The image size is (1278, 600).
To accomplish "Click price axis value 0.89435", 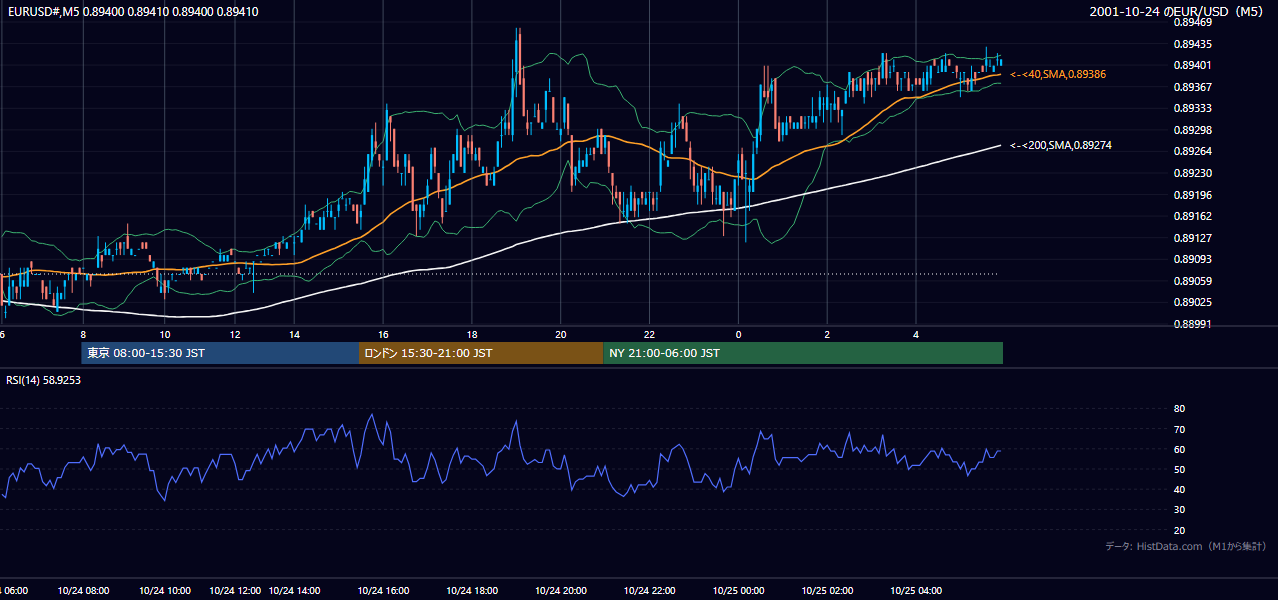I will pyautogui.click(x=1195, y=44).
